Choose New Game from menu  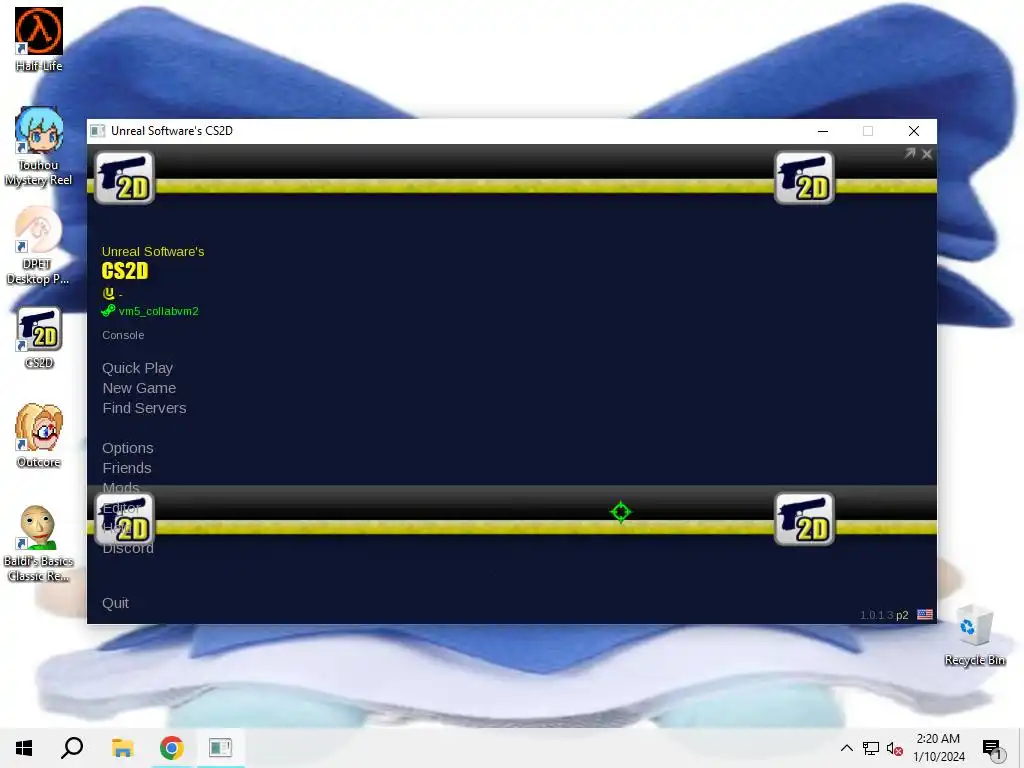coord(139,388)
